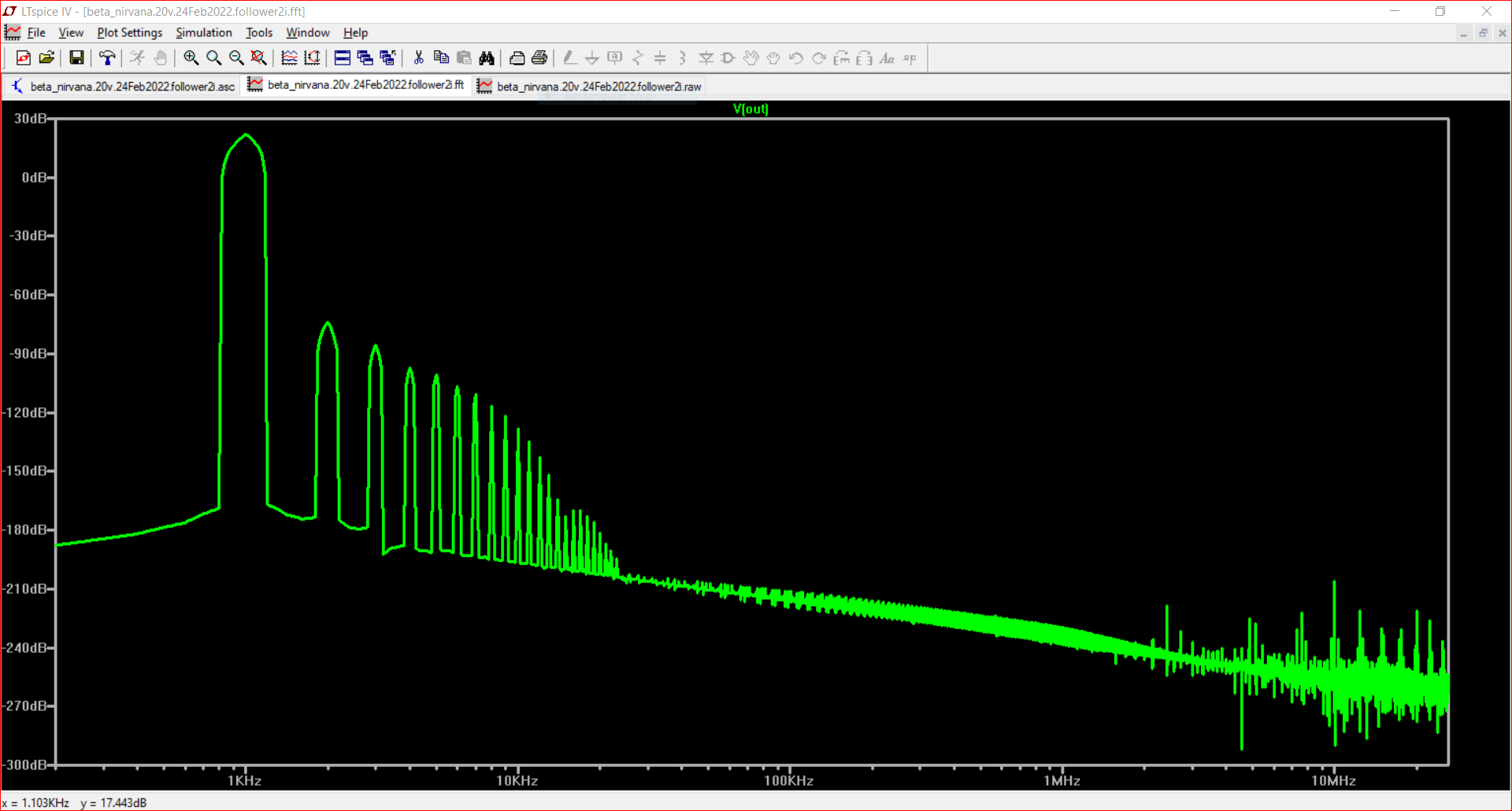Screen dimensions: 1512x811
Task: Click the LTspice icon left of File menu
Action: (12, 32)
